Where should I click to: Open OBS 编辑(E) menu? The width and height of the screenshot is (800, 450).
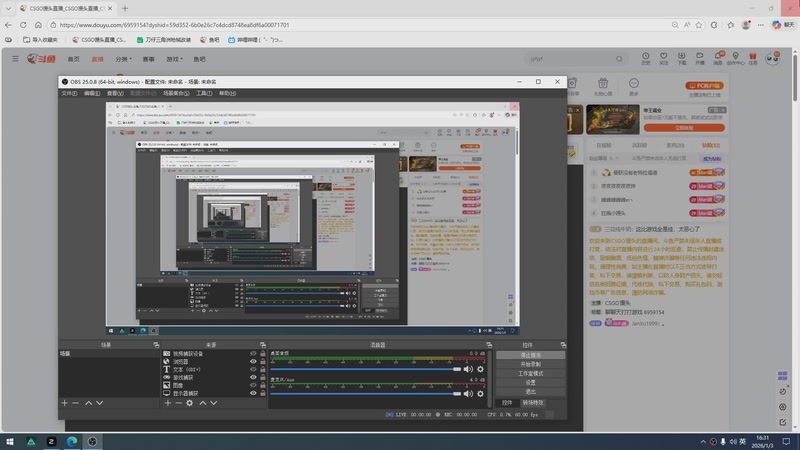(x=92, y=93)
